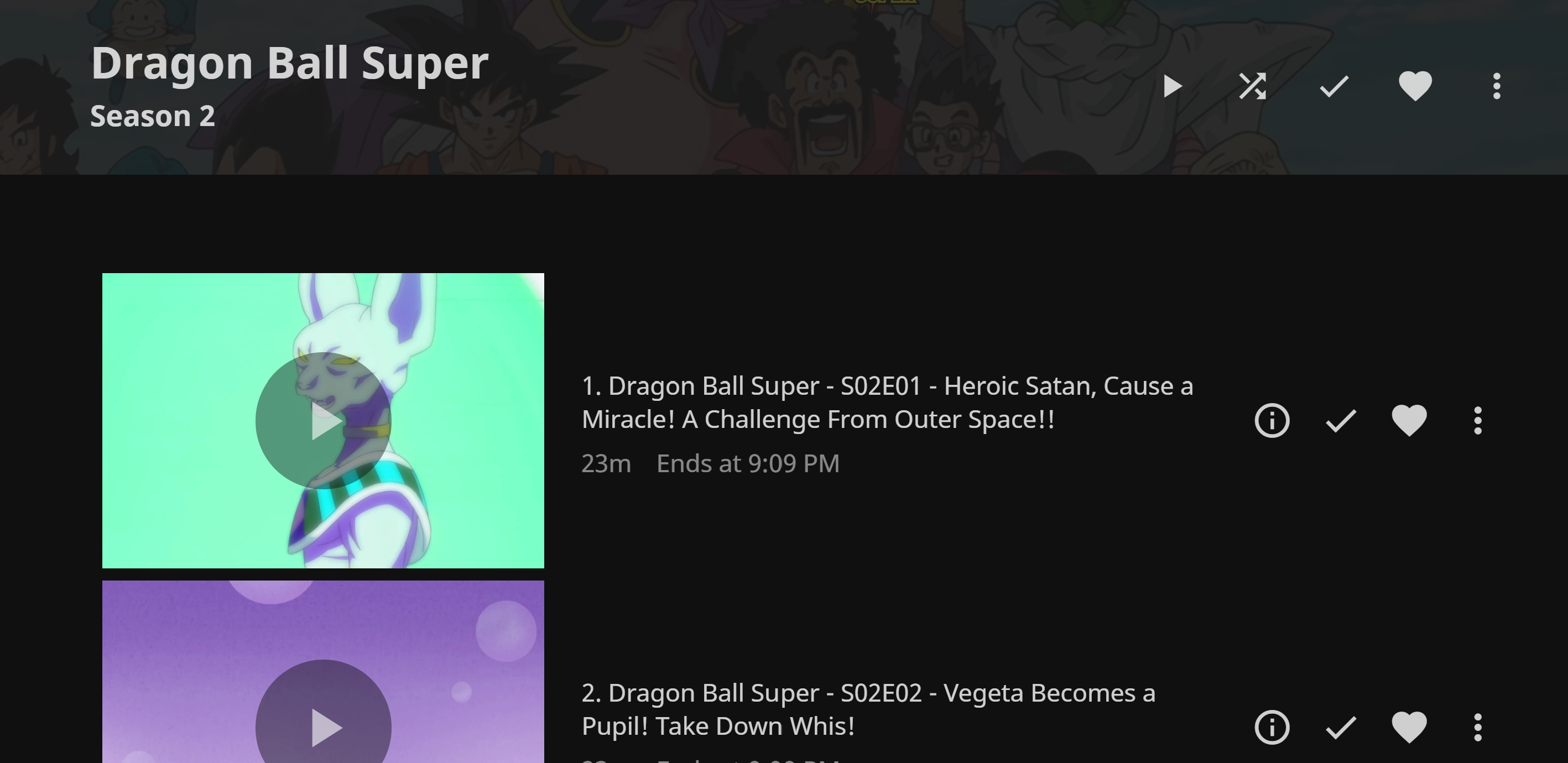1568x763 pixels.
Task: Mark S02E01 Heroic Satan as watched
Action: pos(1341,420)
